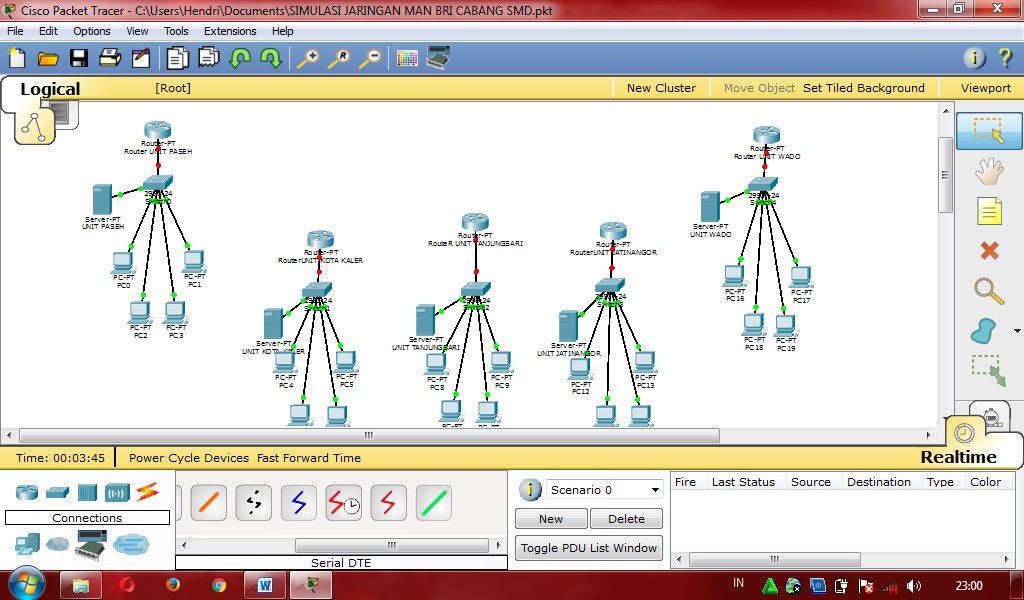Image resolution: width=1024 pixels, height=600 pixels.
Task: Open the Tools menu
Action: click(176, 31)
